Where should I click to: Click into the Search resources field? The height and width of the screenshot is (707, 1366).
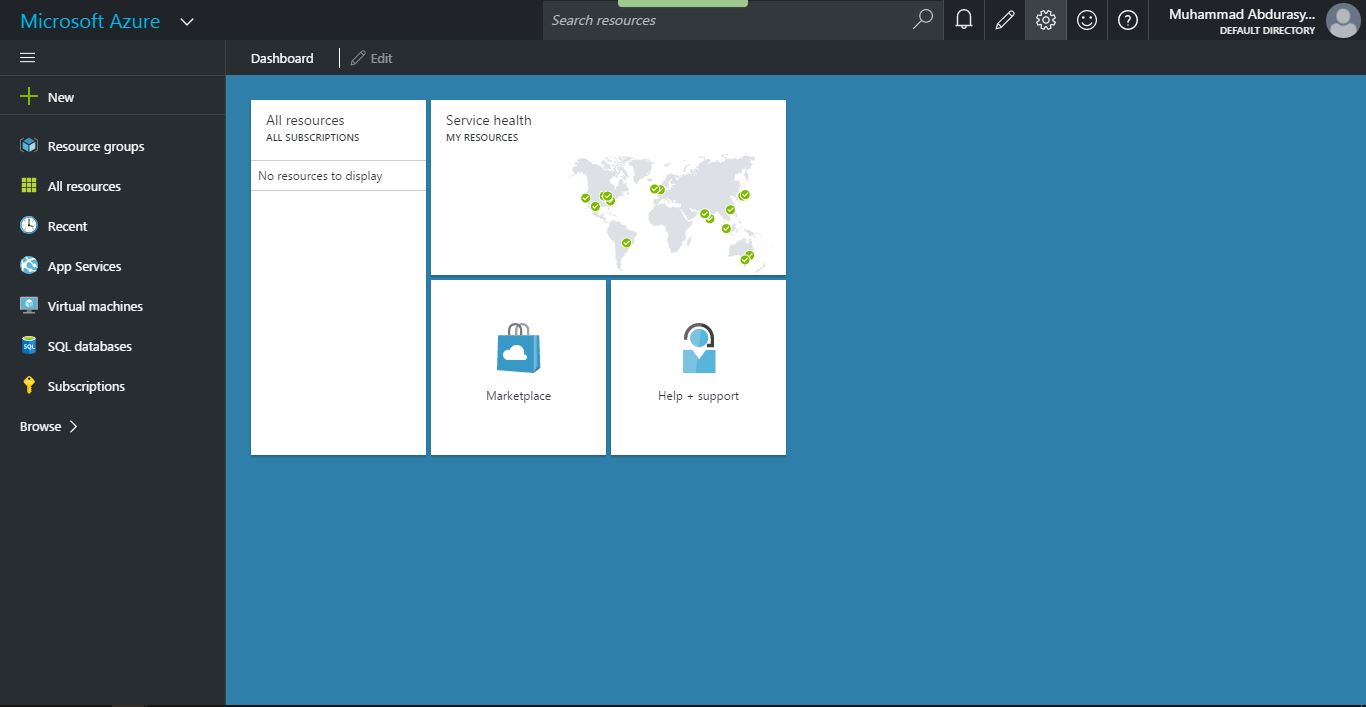tap(728, 20)
